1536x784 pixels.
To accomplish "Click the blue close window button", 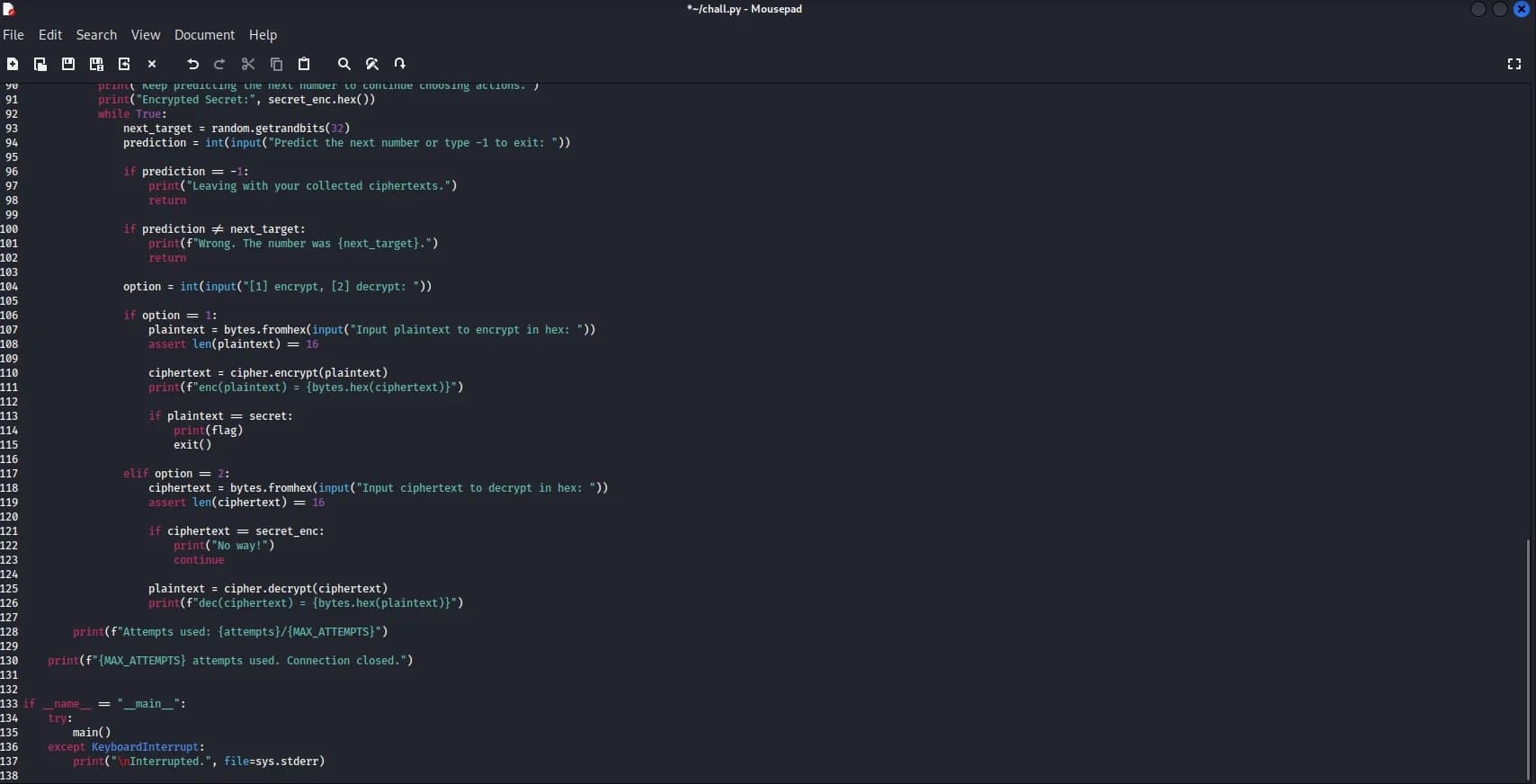I will click(x=1522, y=9).
